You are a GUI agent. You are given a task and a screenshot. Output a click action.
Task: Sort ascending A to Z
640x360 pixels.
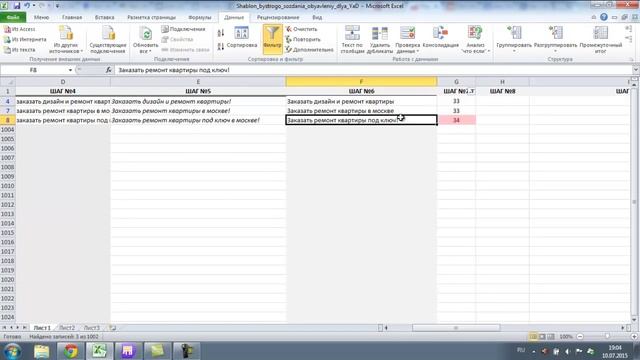point(221,33)
